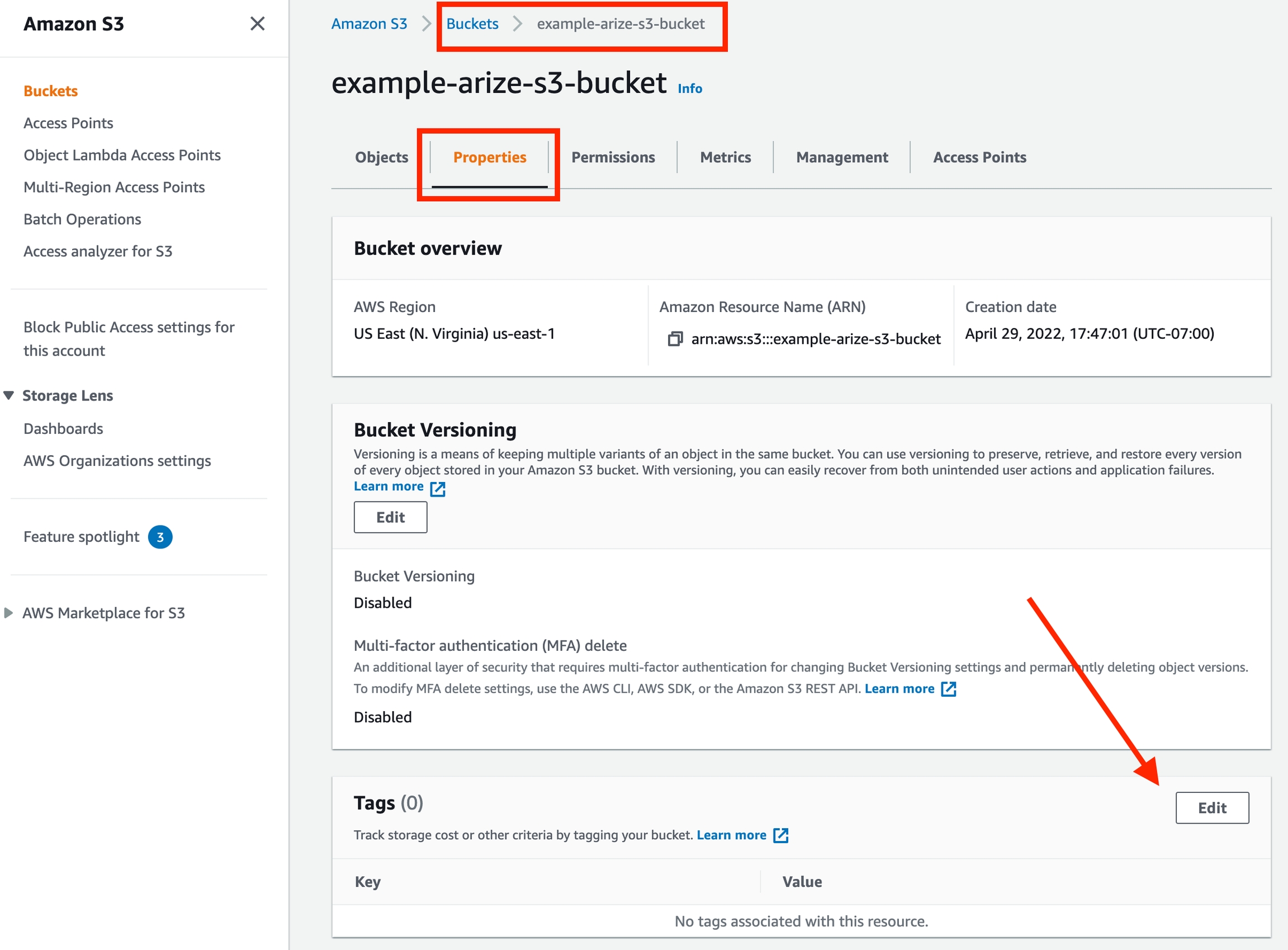The width and height of the screenshot is (1288, 950).
Task: Edit the bucket Tags
Action: tap(1211, 808)
